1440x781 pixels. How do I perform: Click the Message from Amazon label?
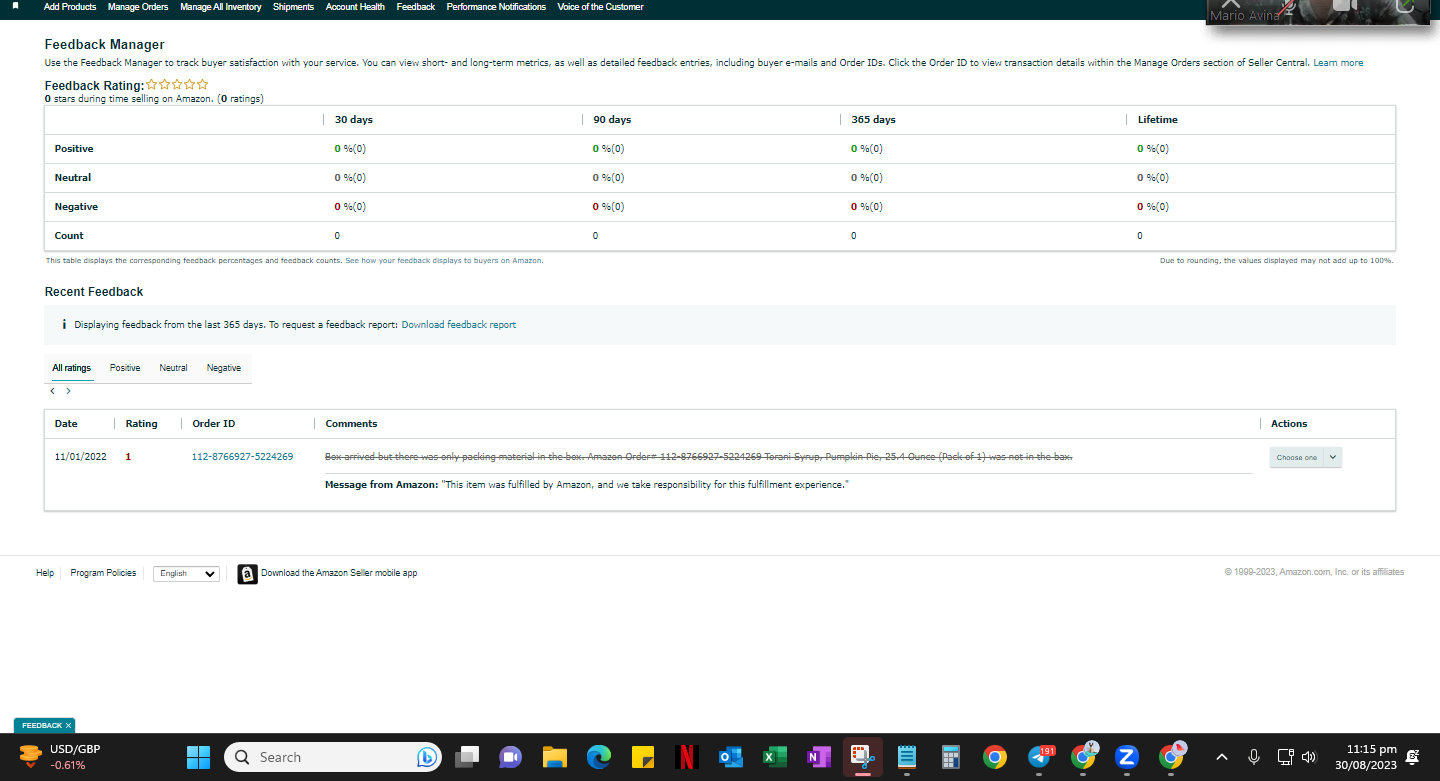[x=381, y=485]
